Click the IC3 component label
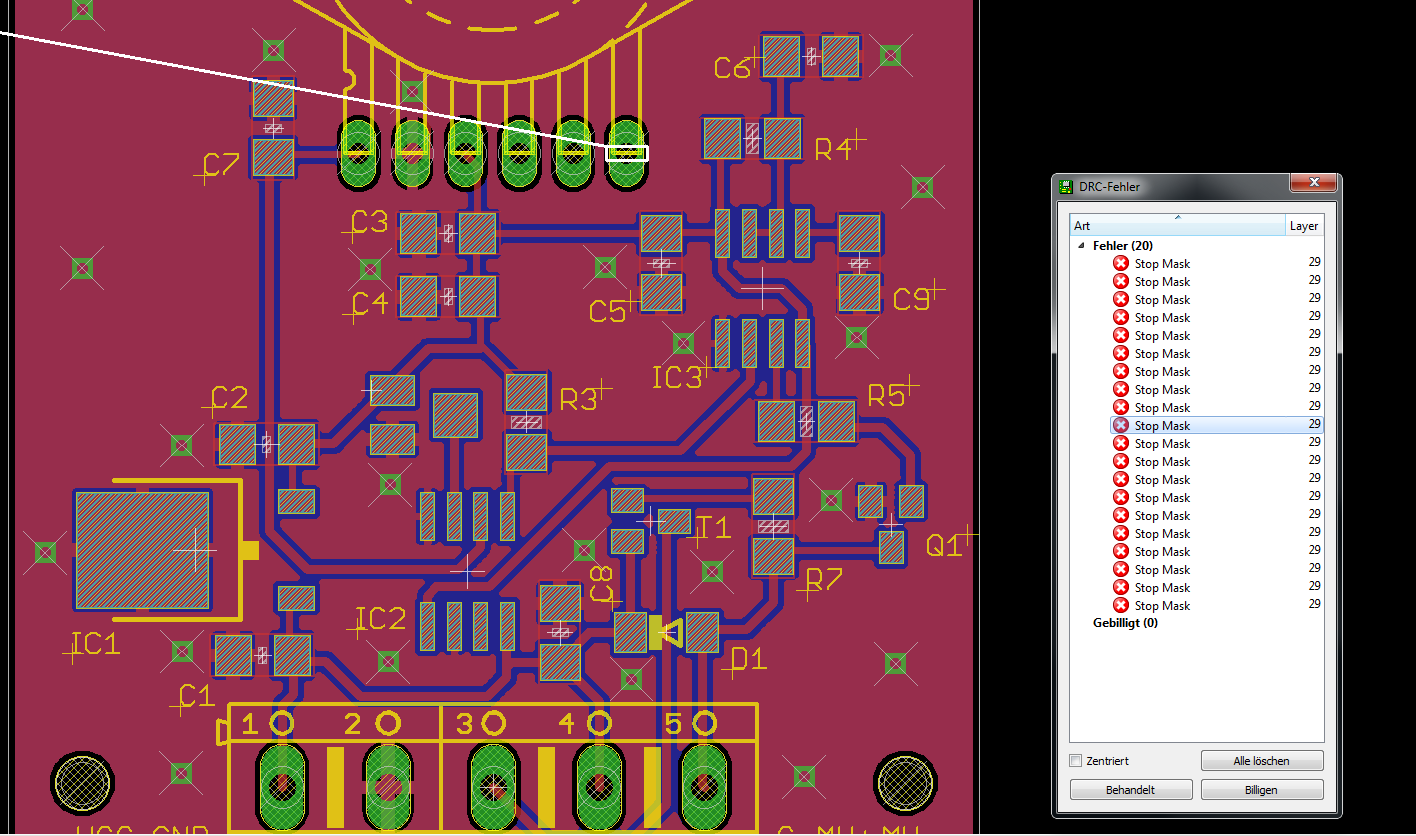Viewport: 1416px width, 836px height. point(677,378)
